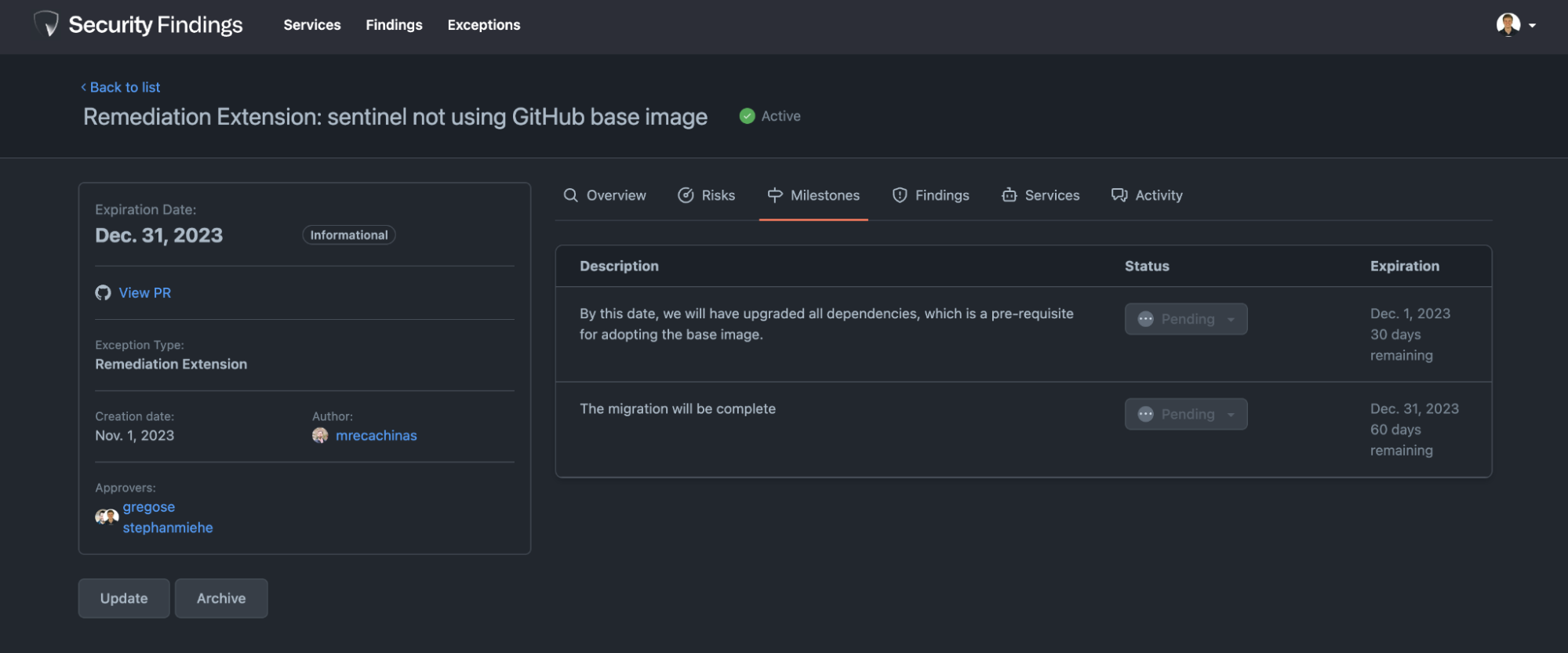The width and height of the screenshot is (1568, 653).
Task: Click the GitHub icon beside View PR
Action: [x=103, y=292]
